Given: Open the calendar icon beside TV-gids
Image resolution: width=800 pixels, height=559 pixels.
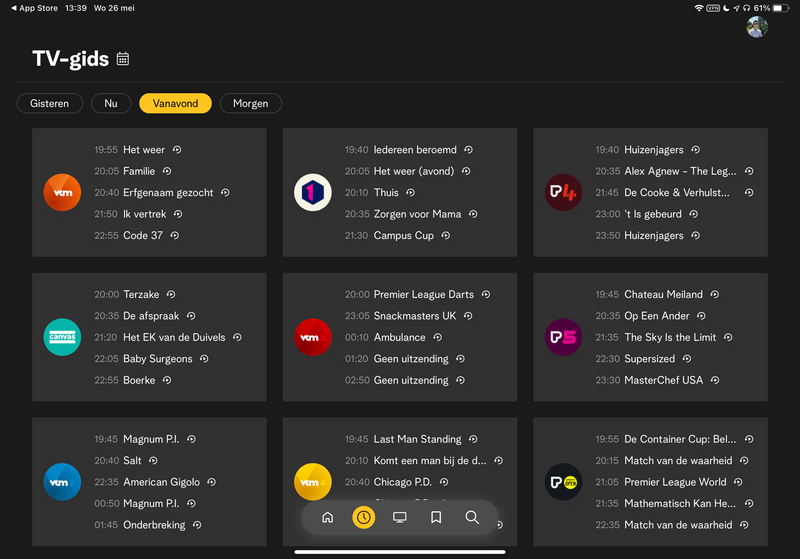Looking at the screenshot, I should 123,59.
